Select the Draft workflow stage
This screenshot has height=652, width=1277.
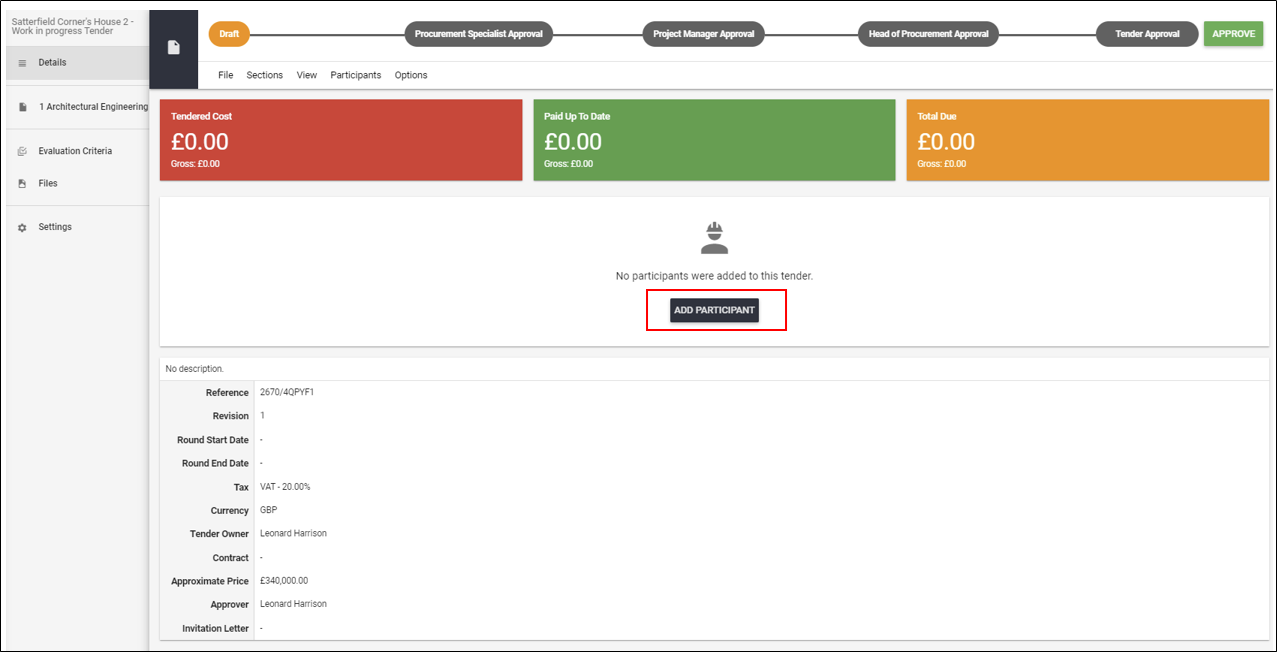coord(229,34)
